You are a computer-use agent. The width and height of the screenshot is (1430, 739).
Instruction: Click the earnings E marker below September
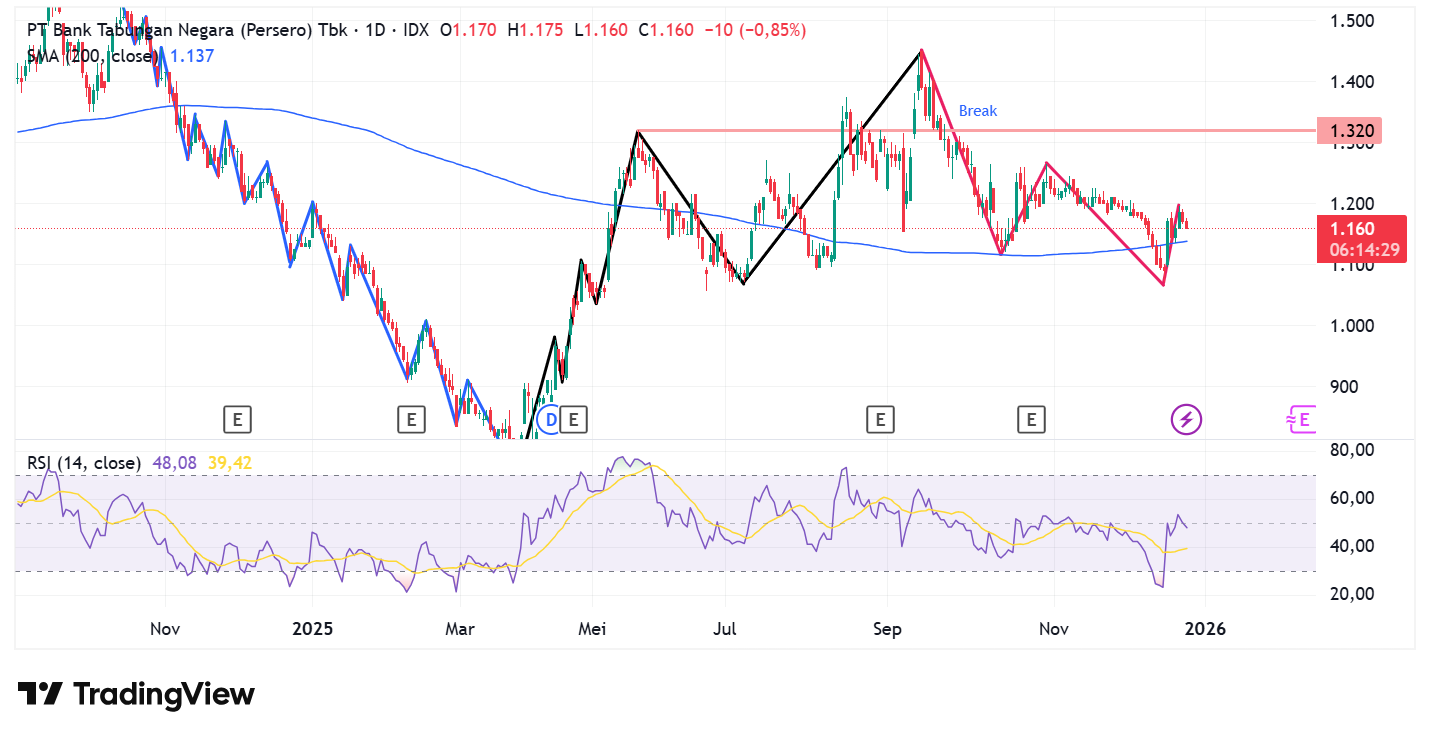point(880,420)
